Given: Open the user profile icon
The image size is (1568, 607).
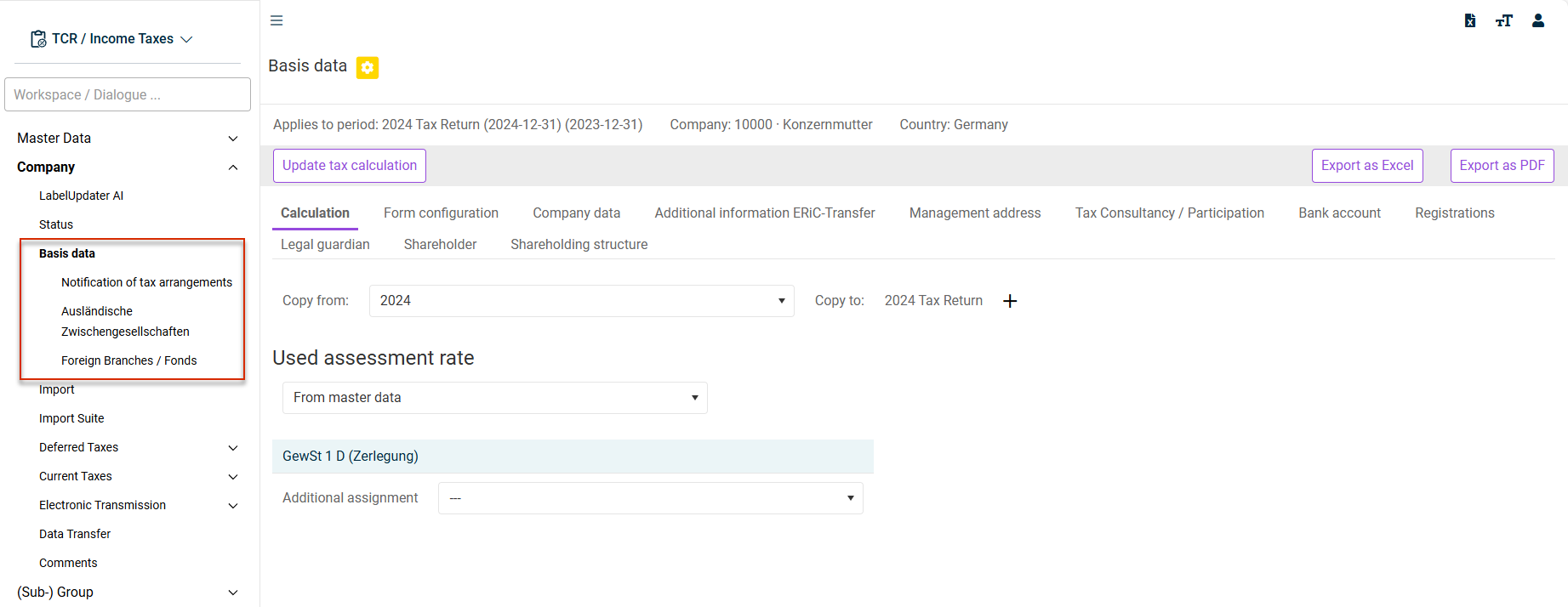Looking at the screenshot, I should 1538,20.
